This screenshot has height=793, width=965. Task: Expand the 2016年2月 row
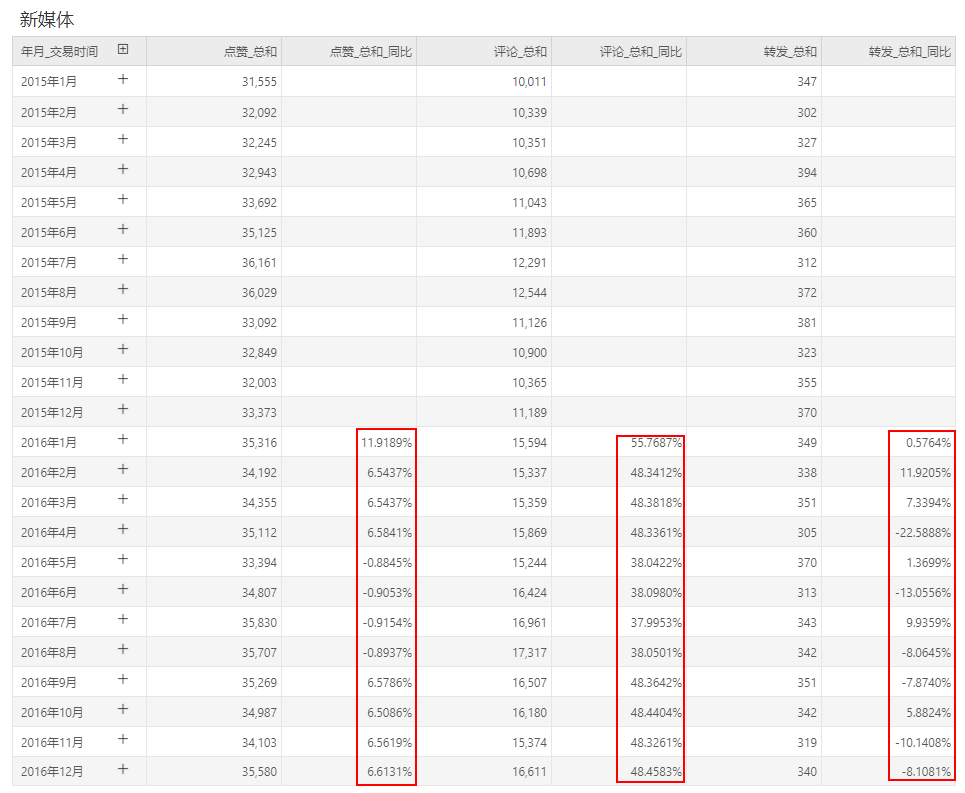123,469
